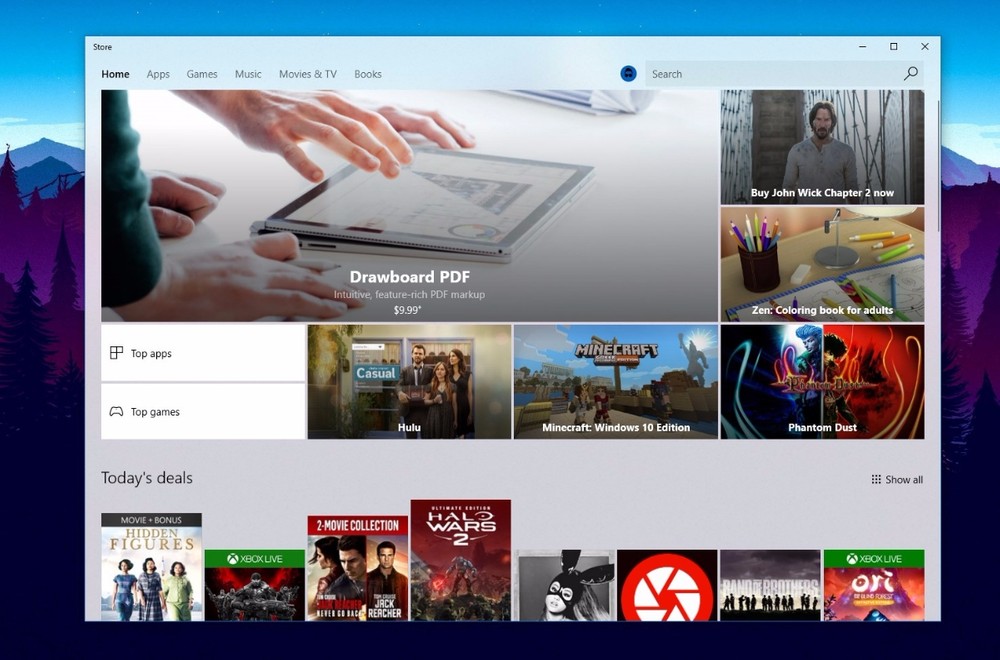Viewport: 1000px width, 660px height.
Task: Open the Halo Wars 2 deal
Action: pos(460,560)
